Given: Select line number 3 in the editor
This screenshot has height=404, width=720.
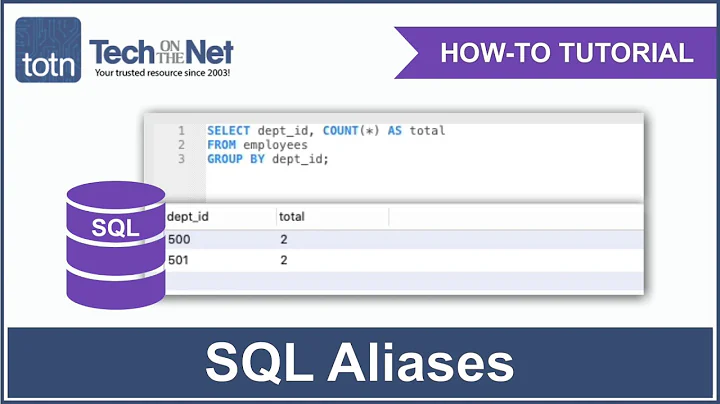Looking at the screenshot, I should (x=181, y=159).
